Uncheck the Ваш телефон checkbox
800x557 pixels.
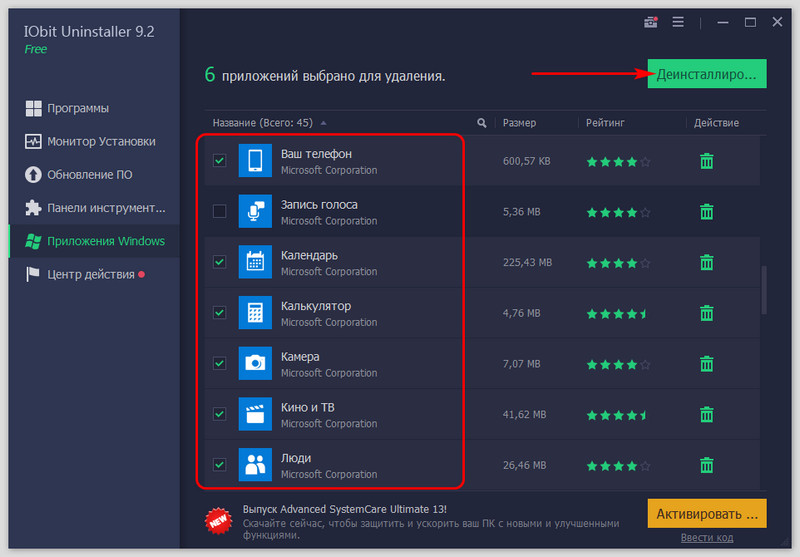click(219, 161)
